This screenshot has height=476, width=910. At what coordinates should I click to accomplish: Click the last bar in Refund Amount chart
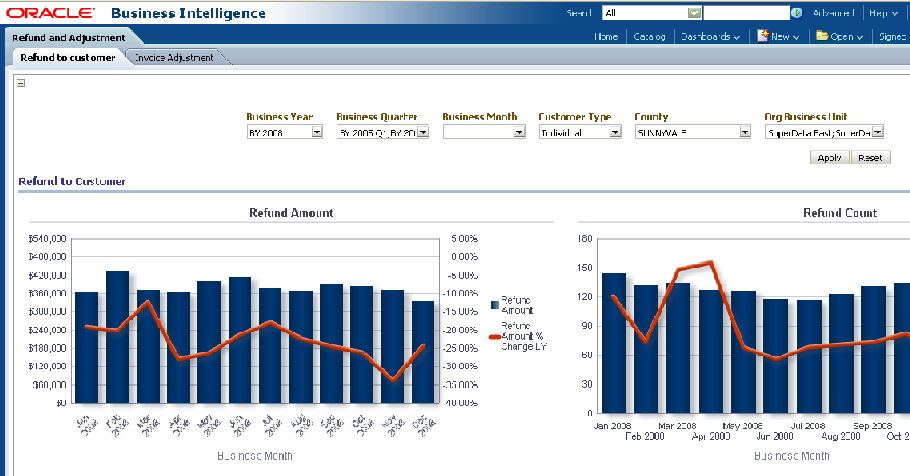pyautogui.click(x=422, y=352)
